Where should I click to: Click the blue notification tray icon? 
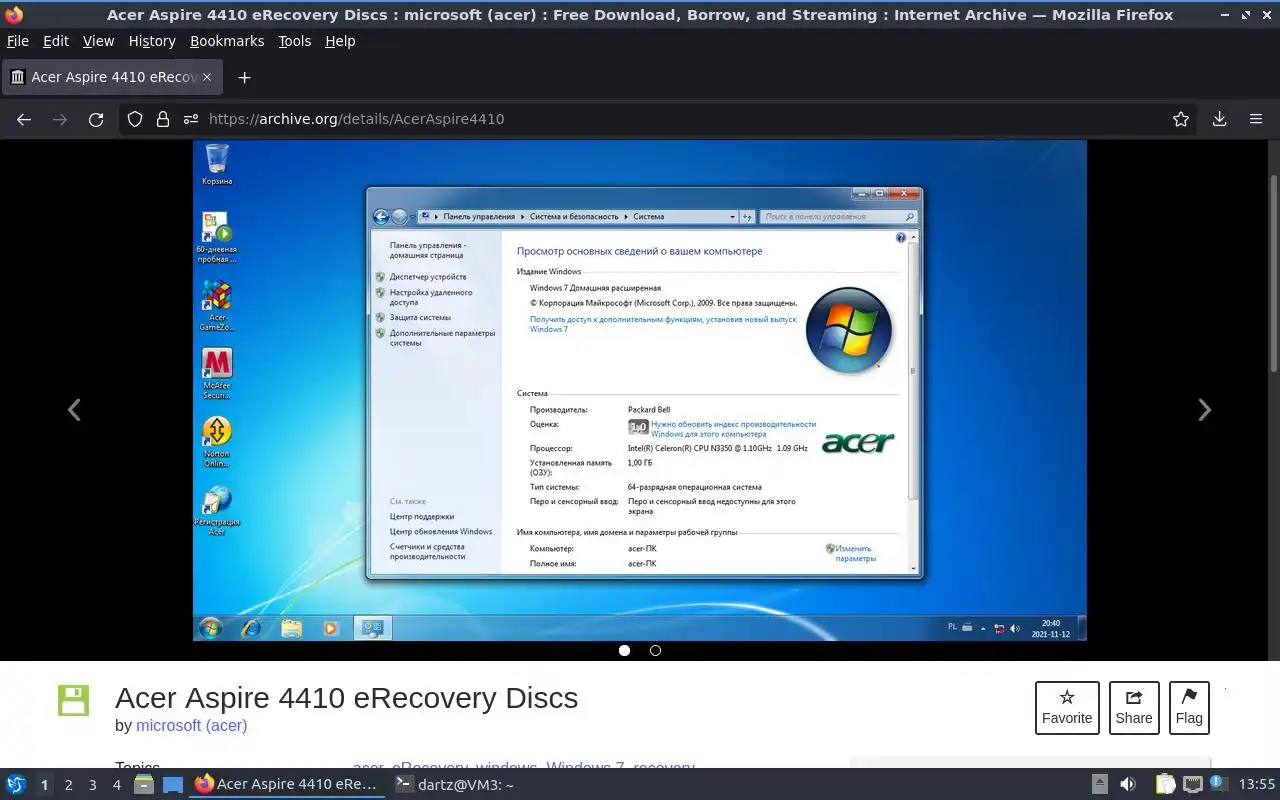(1217, 785)
